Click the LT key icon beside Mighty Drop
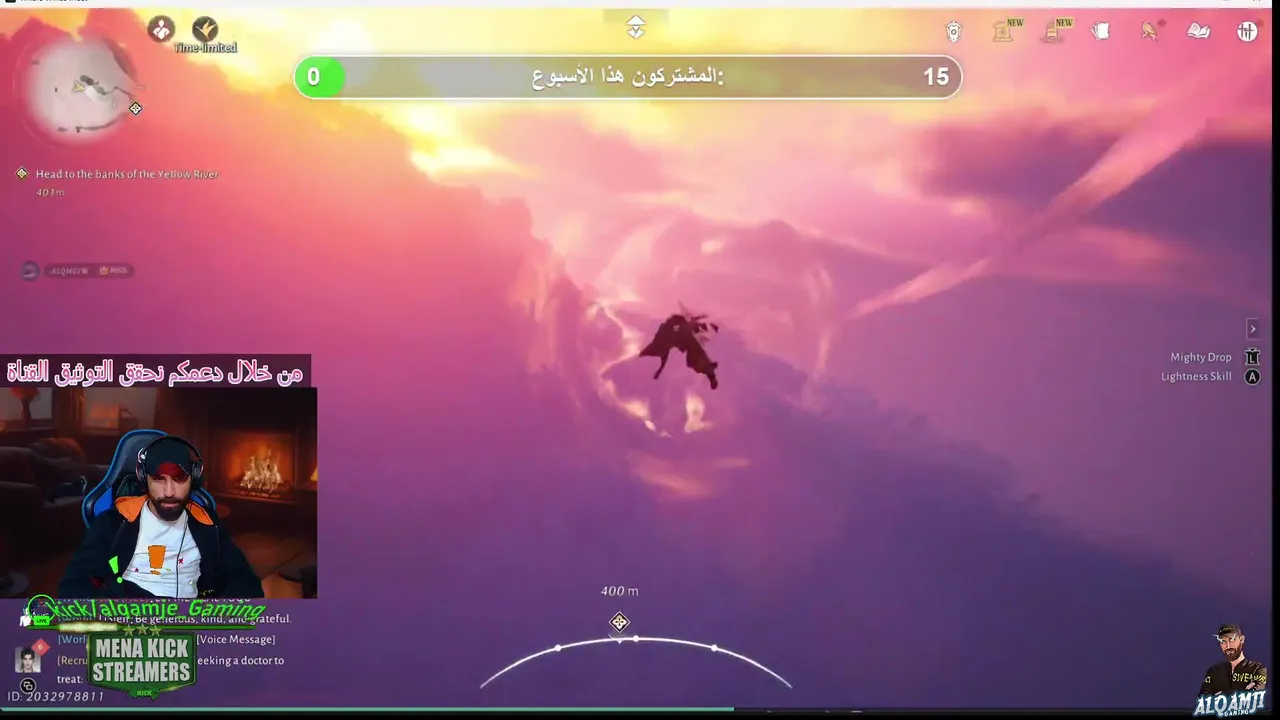 1252,357
